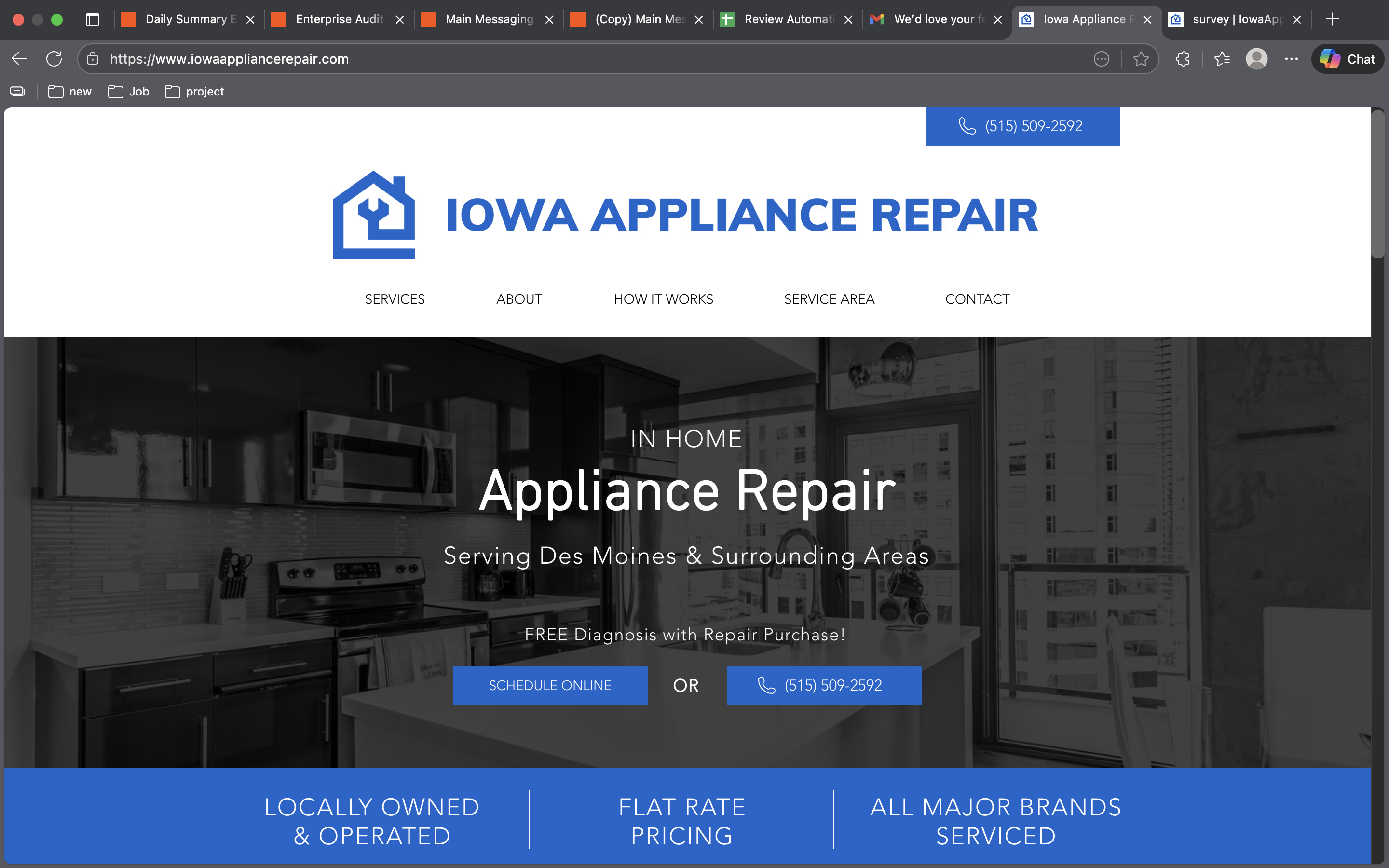Click the hero phone number button beside OR
Screen dimensions: 1389x868
tap(824, 685)
